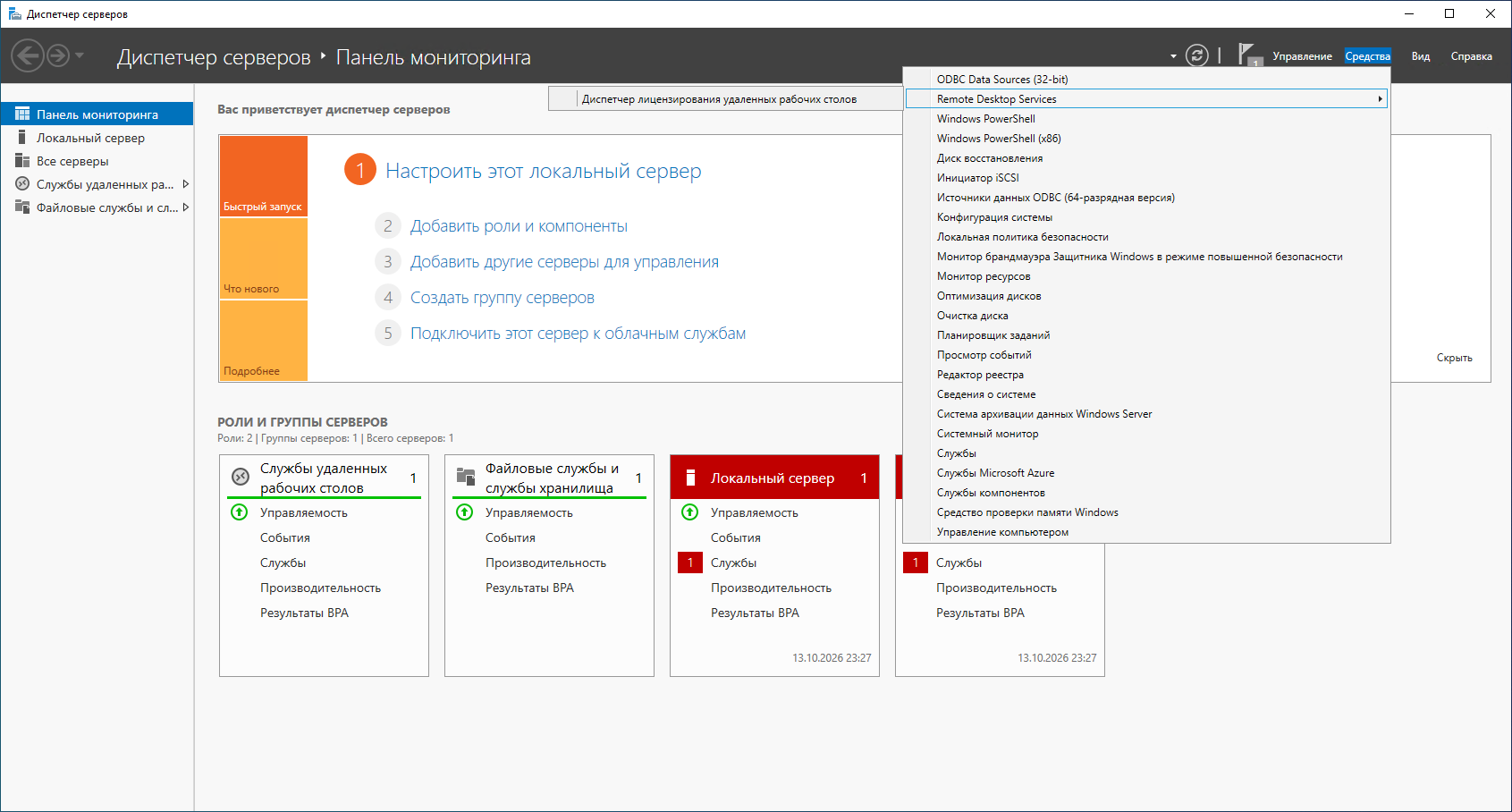The height and width of the screenshot is (812, 1512).
Task: Select the Подробнее tile
Action: click(263, 341)
